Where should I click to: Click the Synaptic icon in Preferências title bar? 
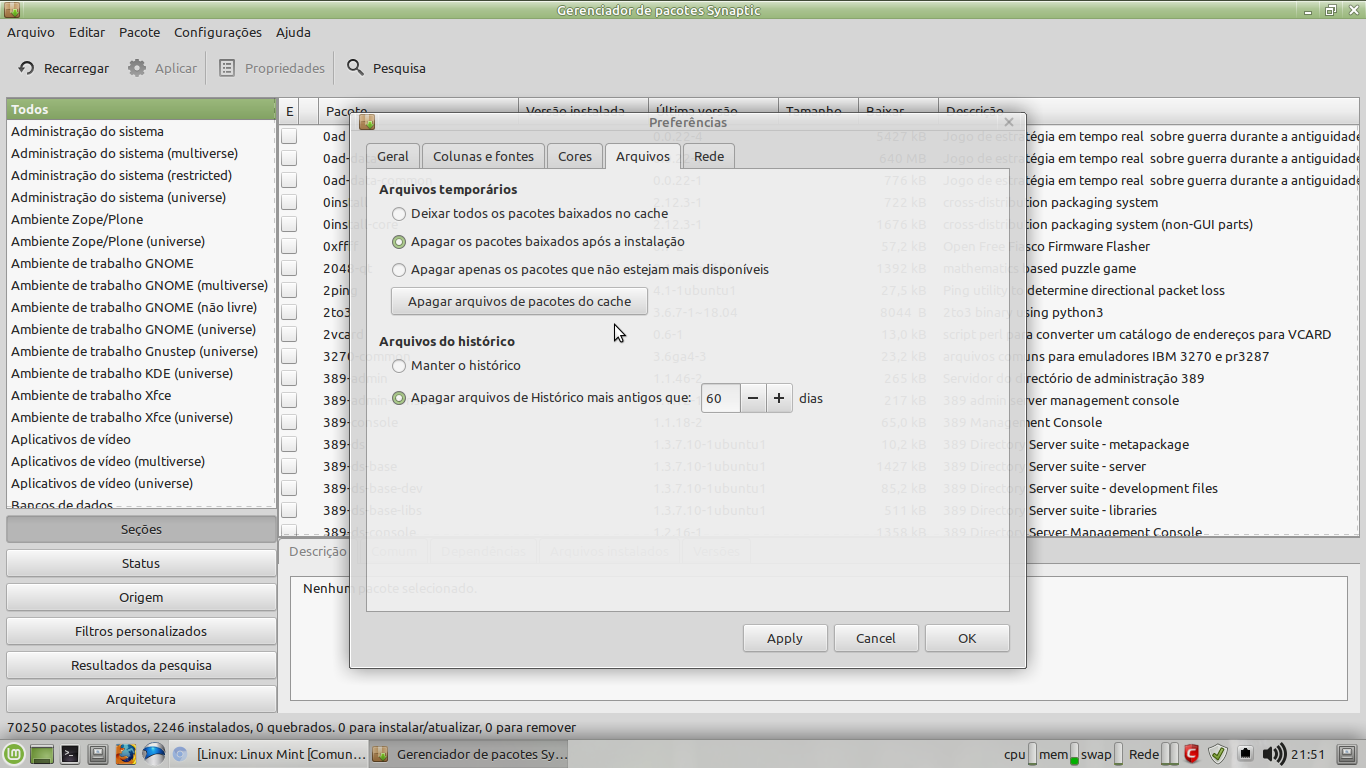point(367,122)
